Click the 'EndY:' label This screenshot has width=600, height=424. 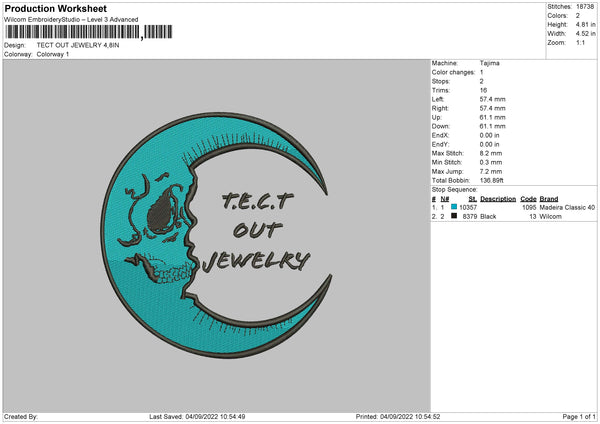click(x=440, y=144)
